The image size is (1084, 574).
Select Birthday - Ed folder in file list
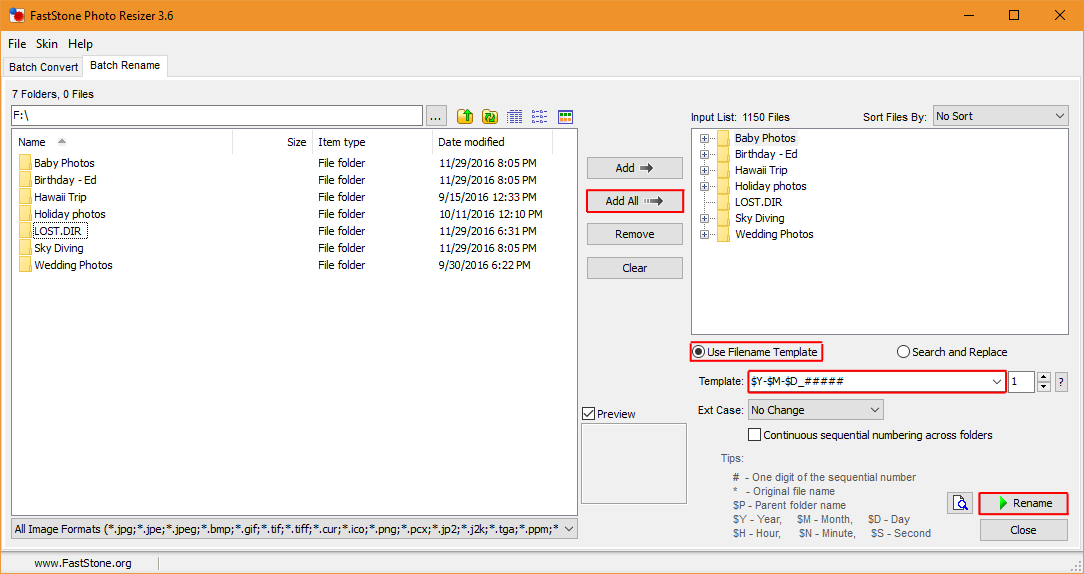[x=65, y=180]
